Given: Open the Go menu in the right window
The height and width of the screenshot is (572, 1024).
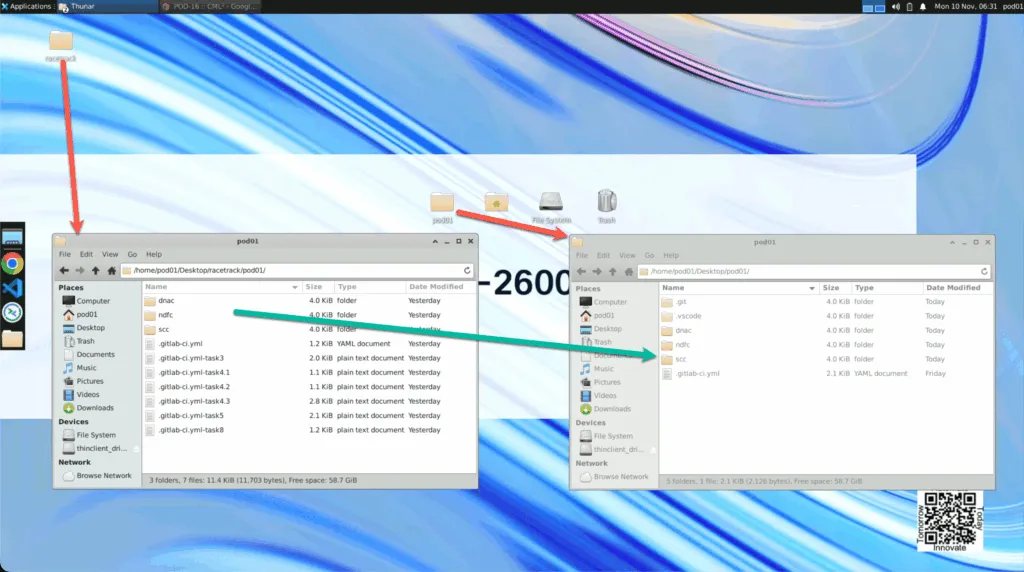Looking at the screenshot, I should (x=649, y=255).
